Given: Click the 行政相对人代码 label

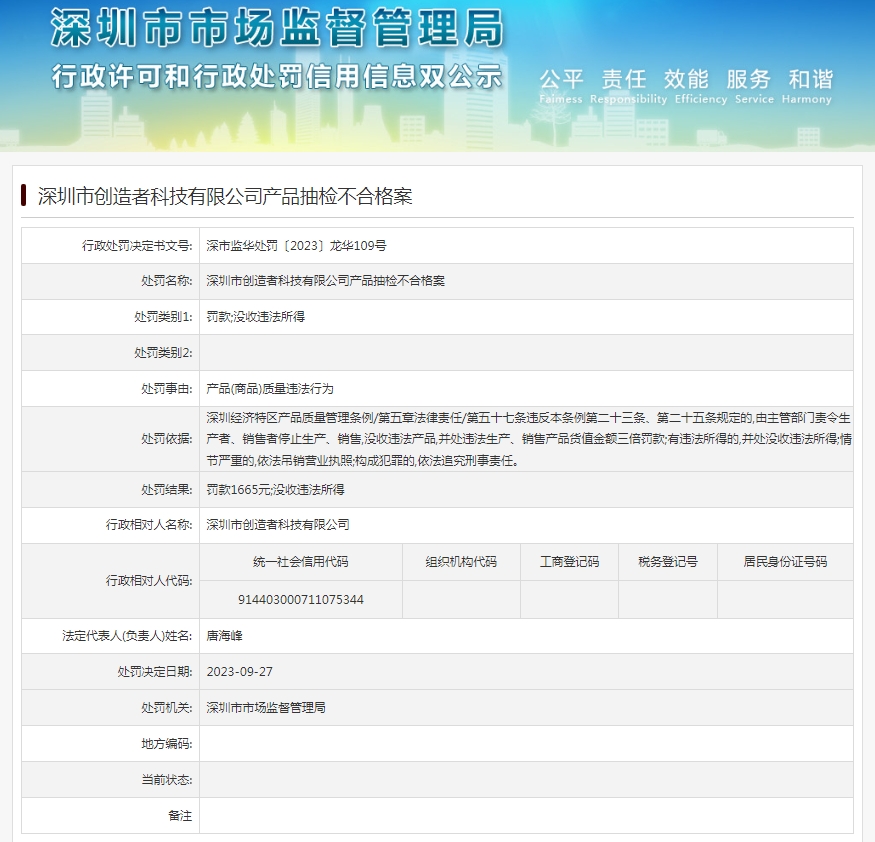Looking at the screenshot, I should (x=149, y=581).
